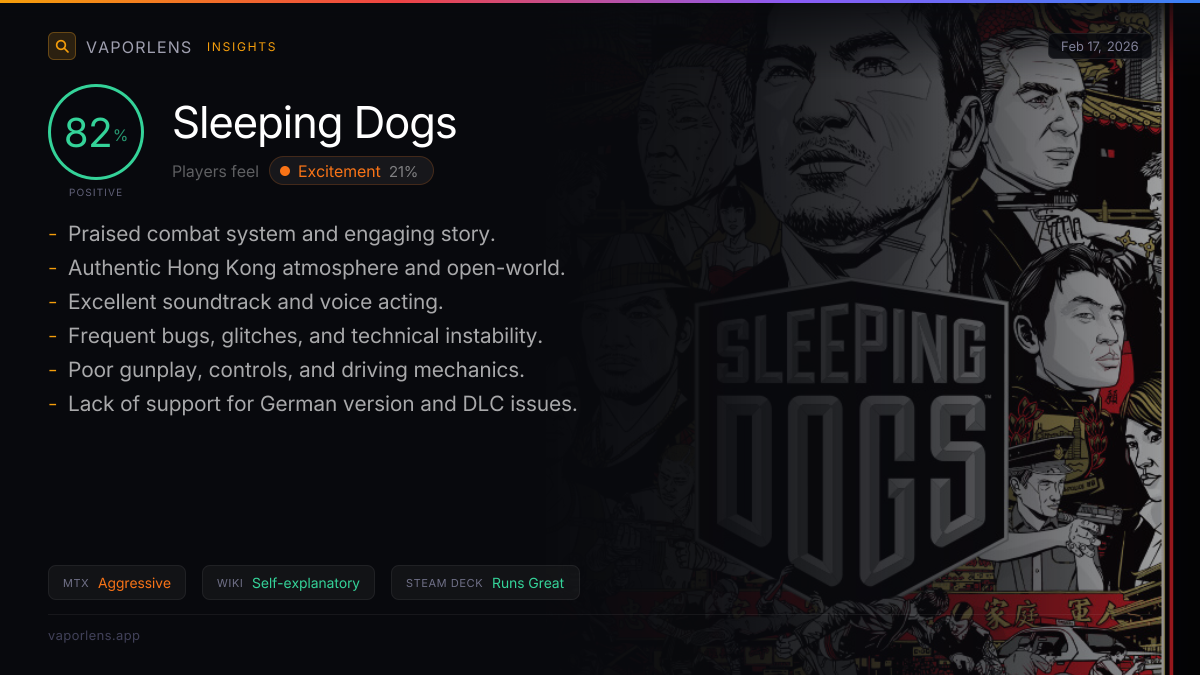
Task: Click the poor gunplay and controls bullet
Action: [296, 370]
